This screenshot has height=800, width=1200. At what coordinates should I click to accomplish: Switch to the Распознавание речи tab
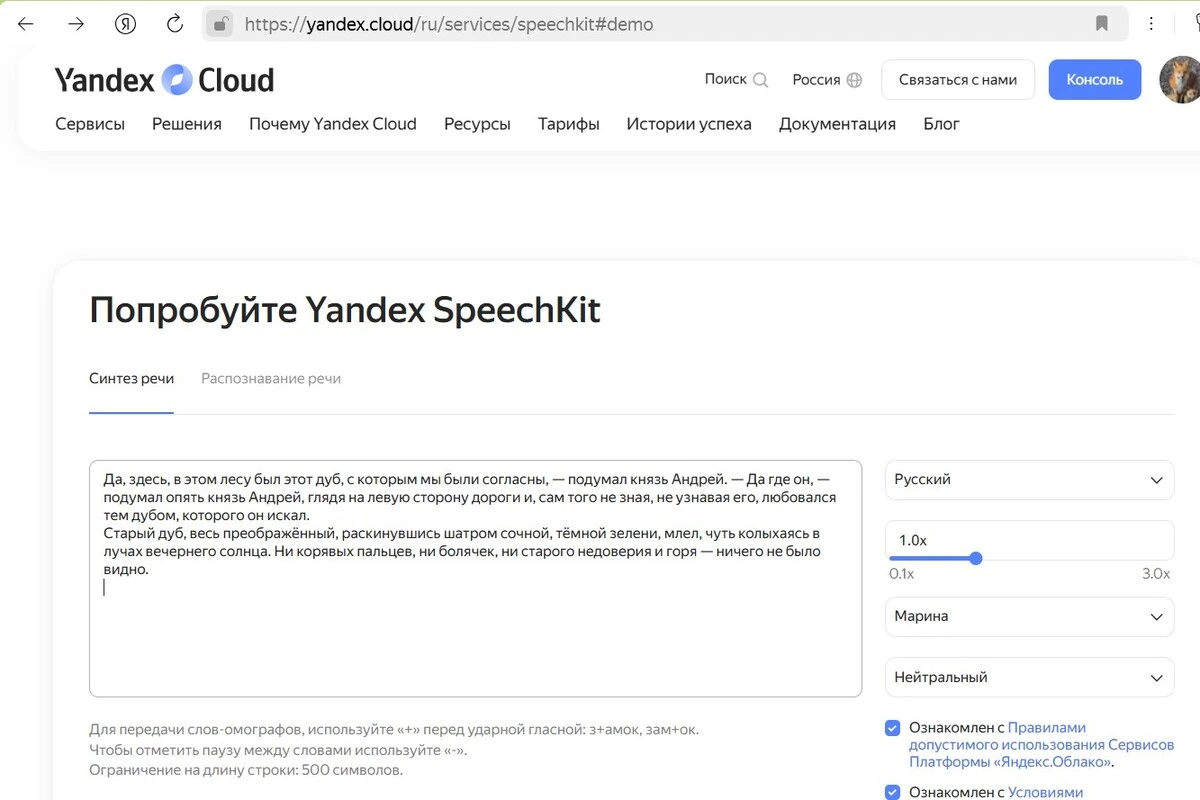tap(271, 379)
